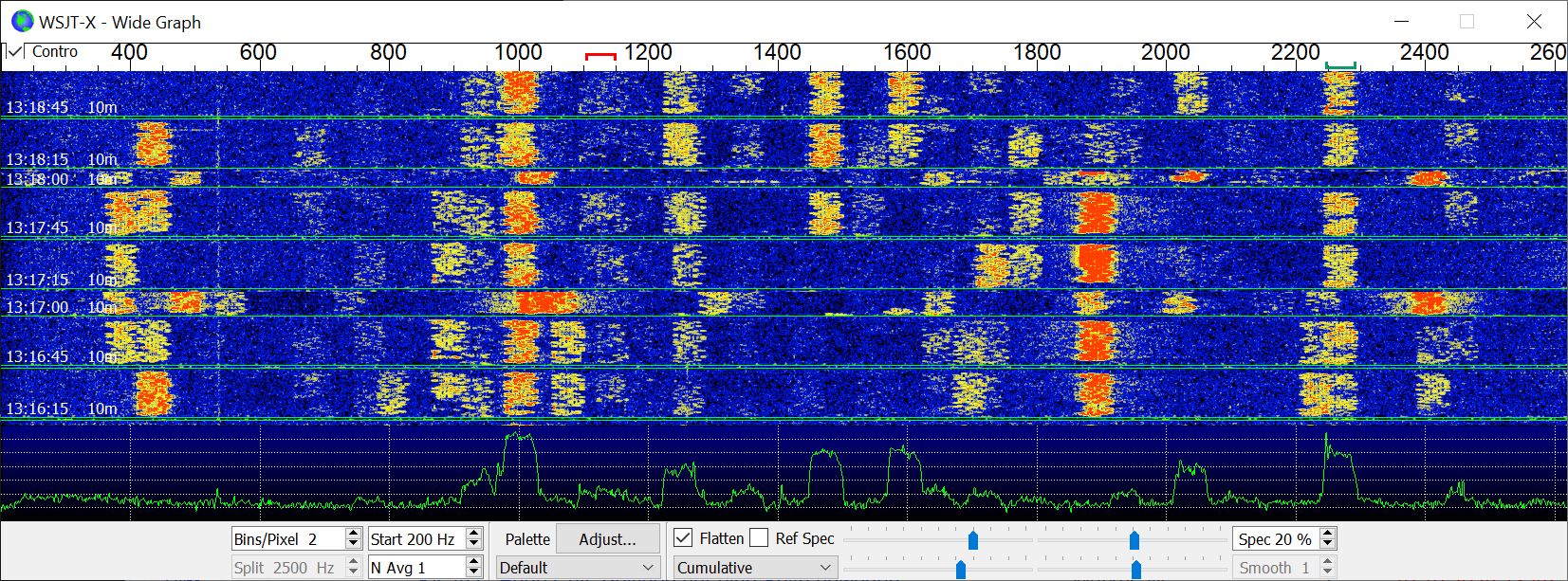Open the Default palette dropdown
This screenshot has width=1568, height=581.
click(x=578, y=568)
